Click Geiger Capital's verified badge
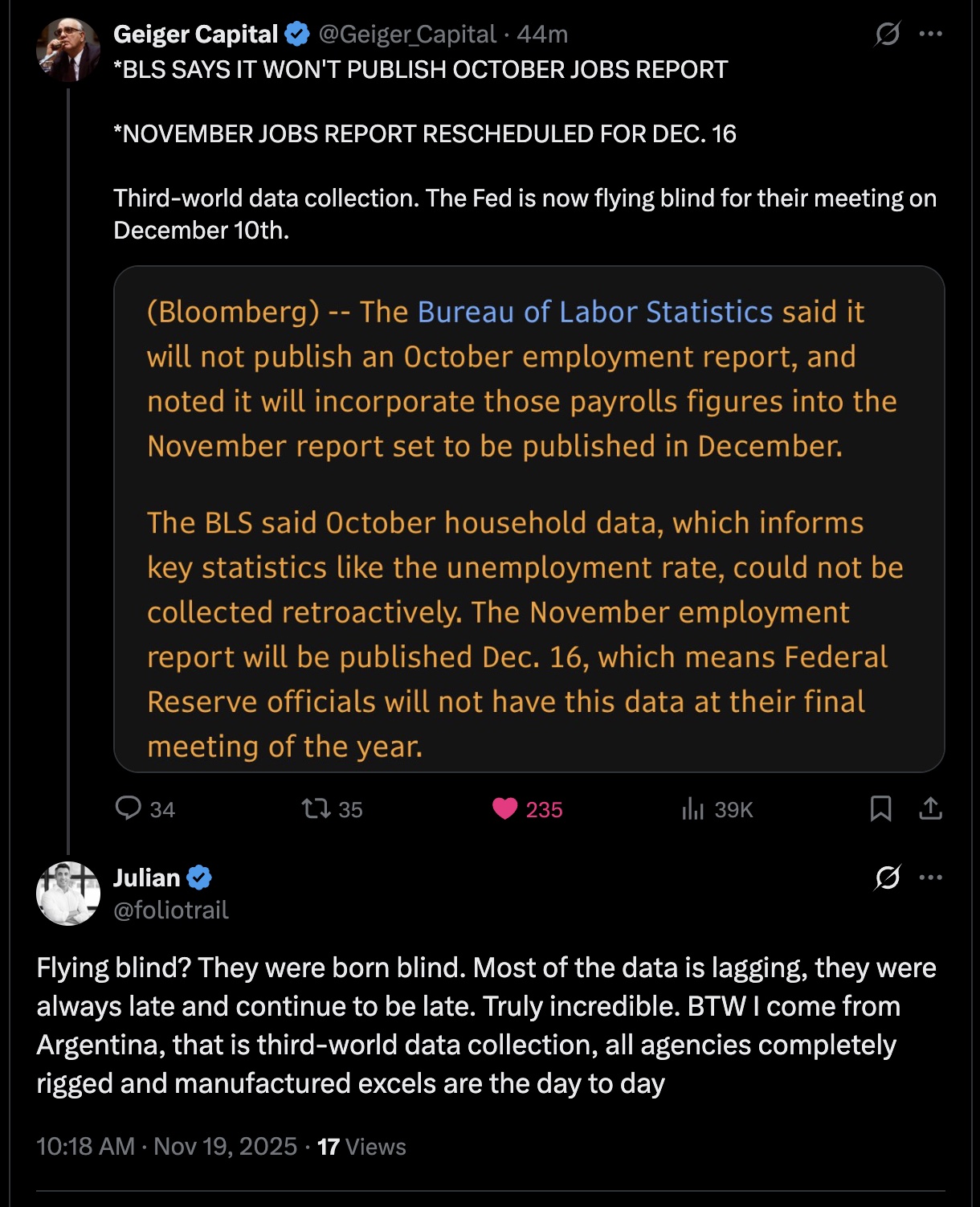This screenshot has height=1207, width=980. coord(298,35)
